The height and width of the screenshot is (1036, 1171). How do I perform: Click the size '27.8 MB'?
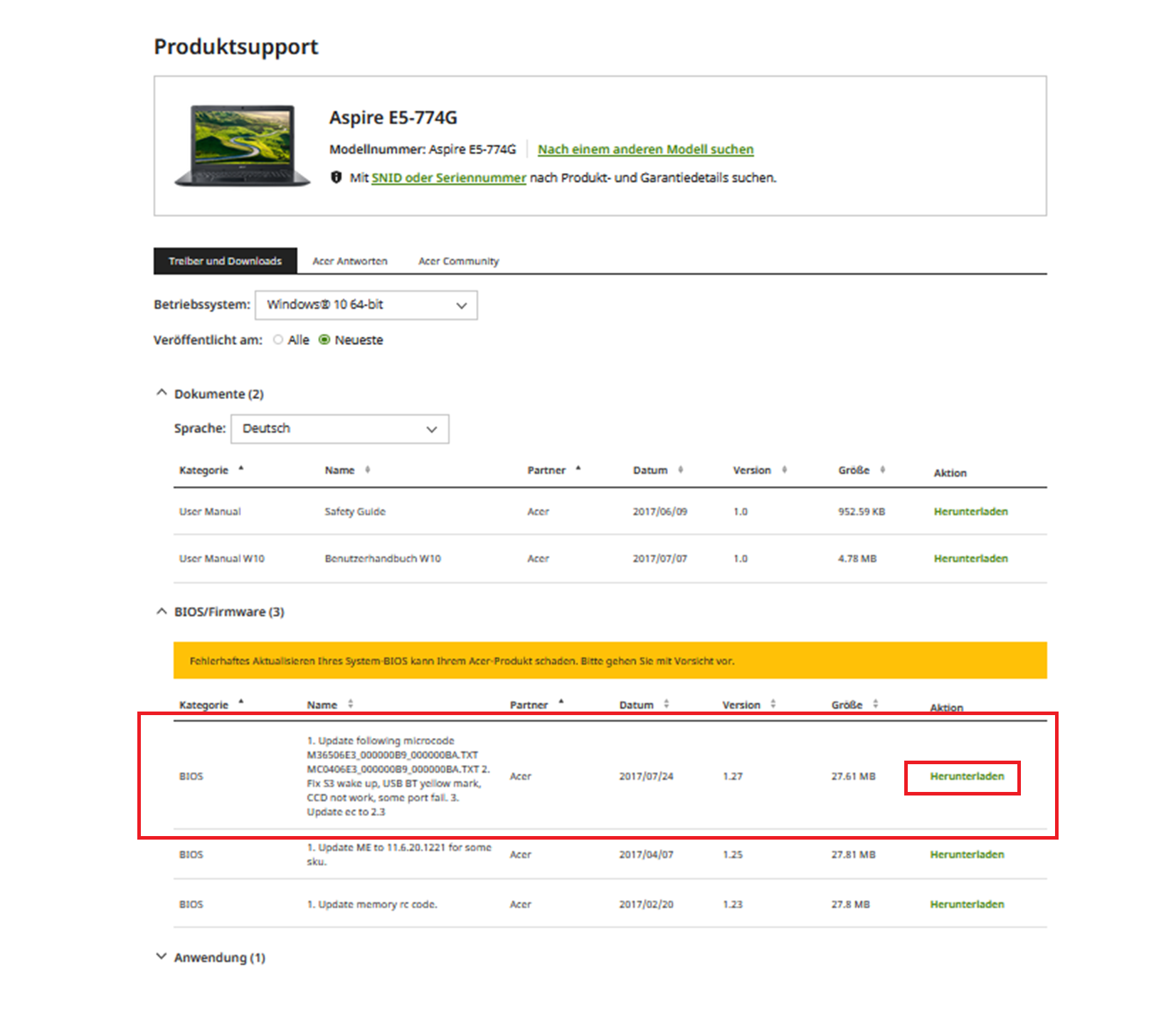851,904
